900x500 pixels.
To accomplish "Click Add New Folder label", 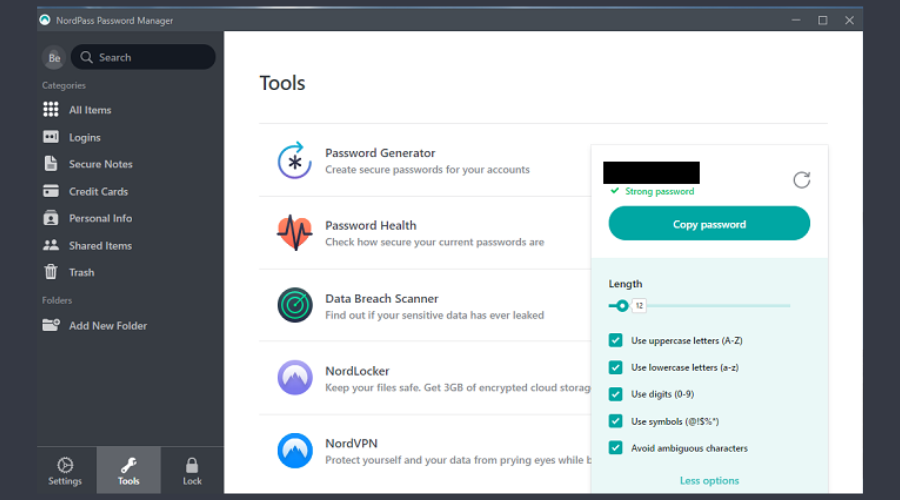I will 108,325.
